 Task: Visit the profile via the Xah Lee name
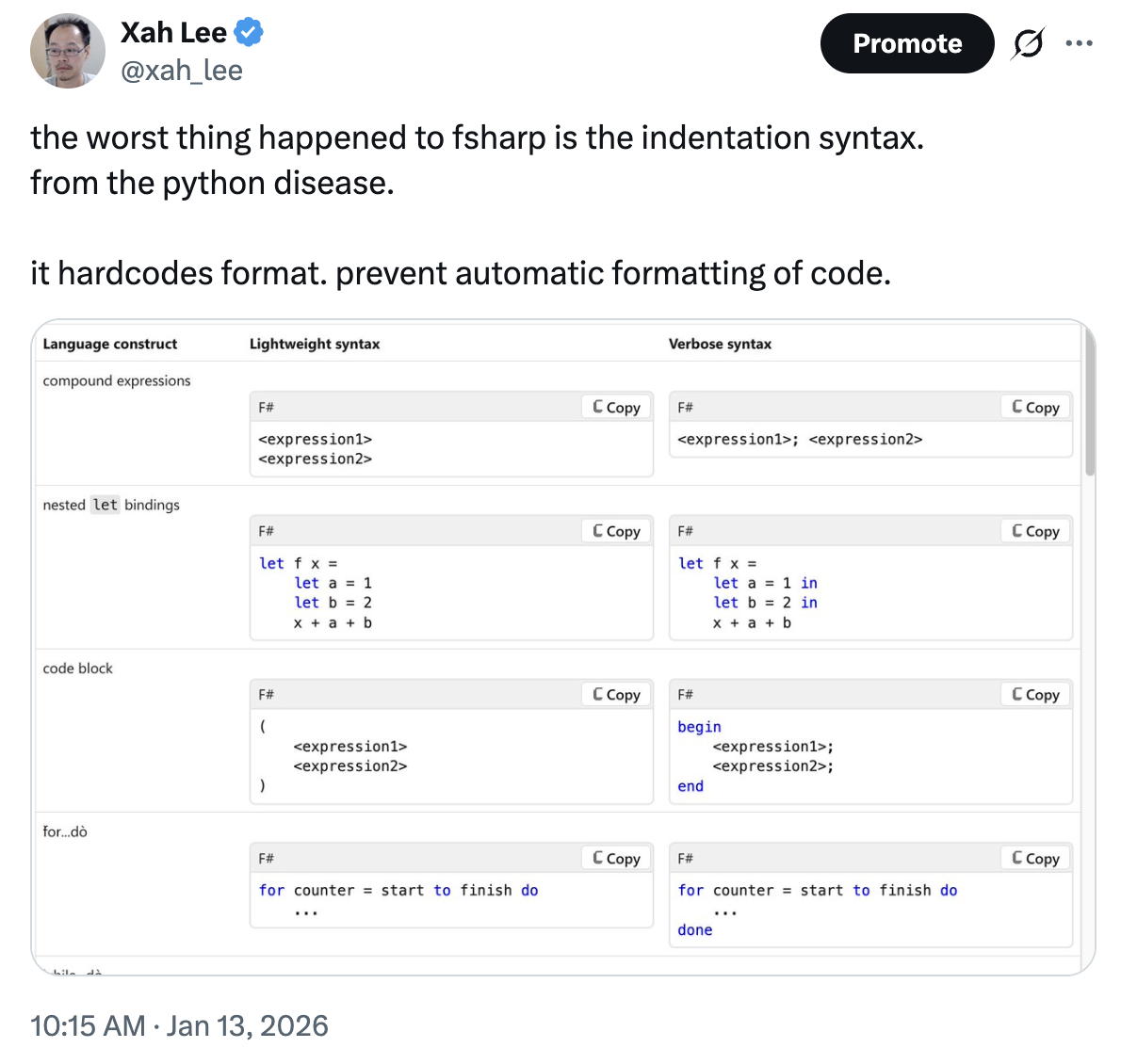(x=173, y=31)
